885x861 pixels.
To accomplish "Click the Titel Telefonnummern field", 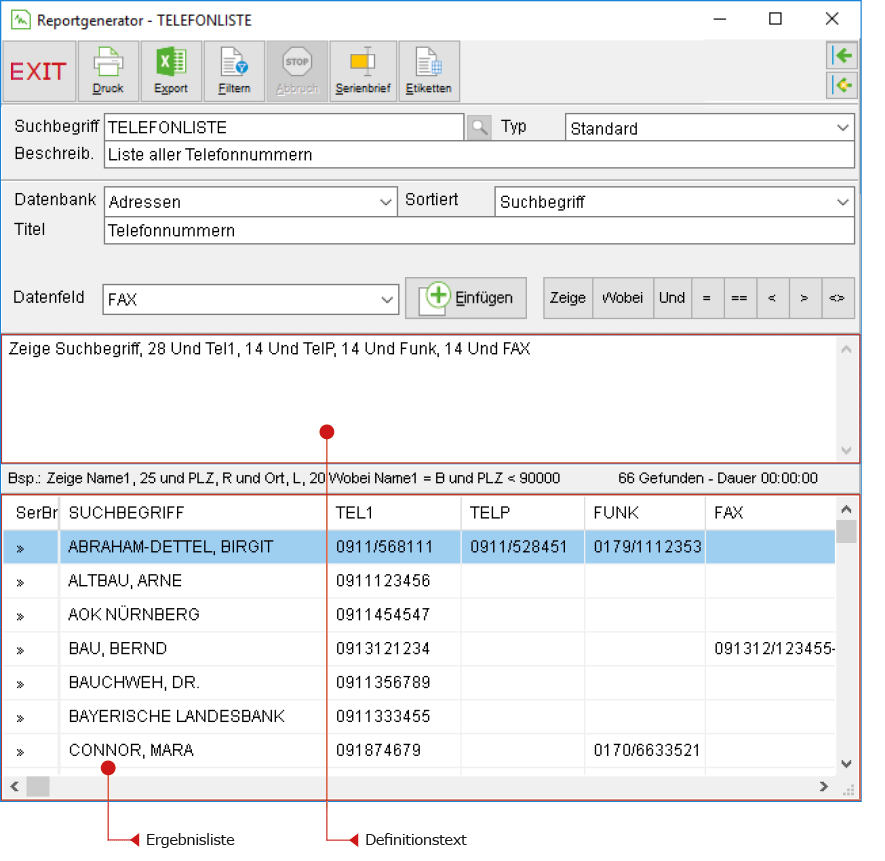I will 479,230.
